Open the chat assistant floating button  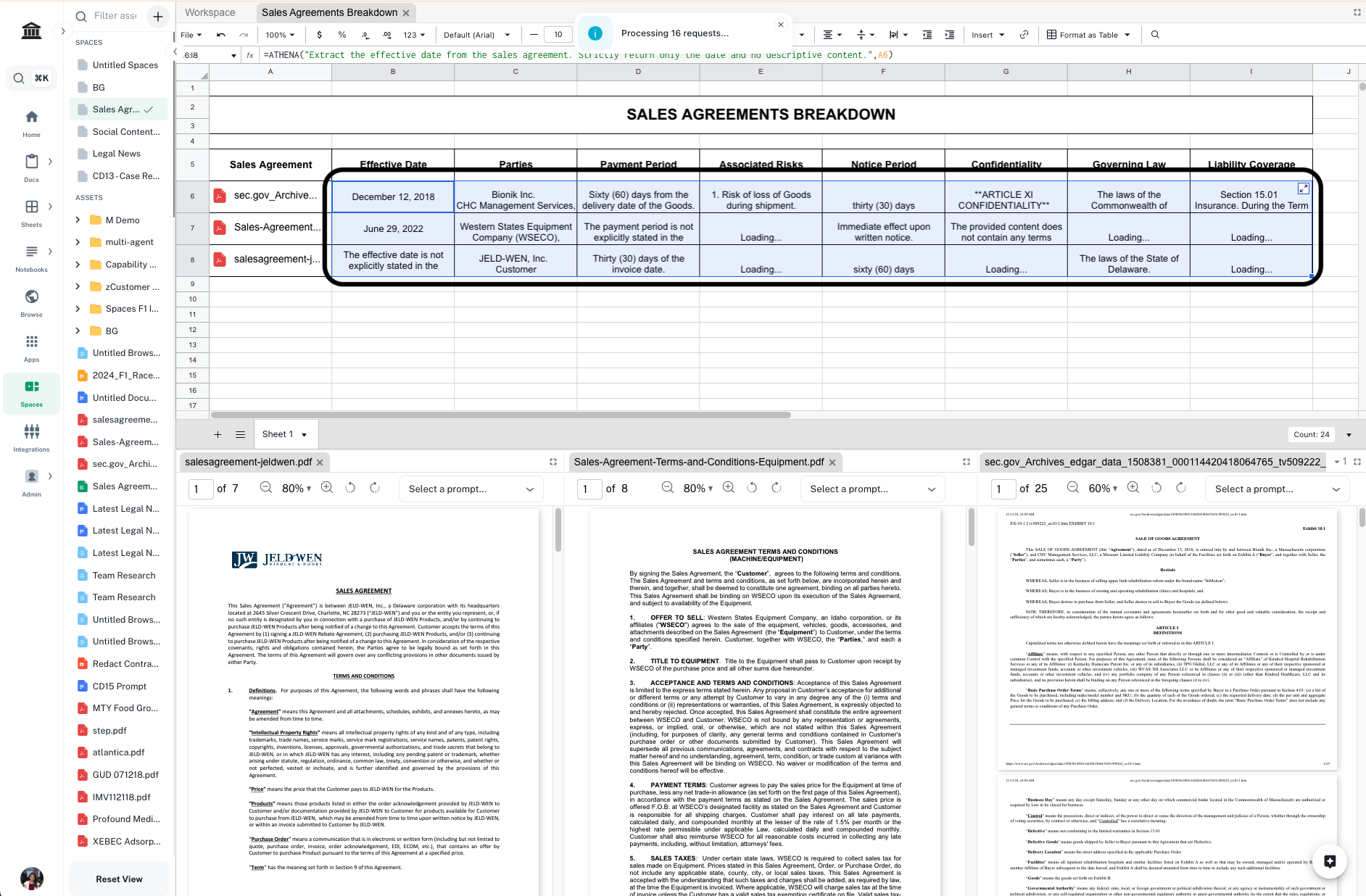pos(1330,861)
